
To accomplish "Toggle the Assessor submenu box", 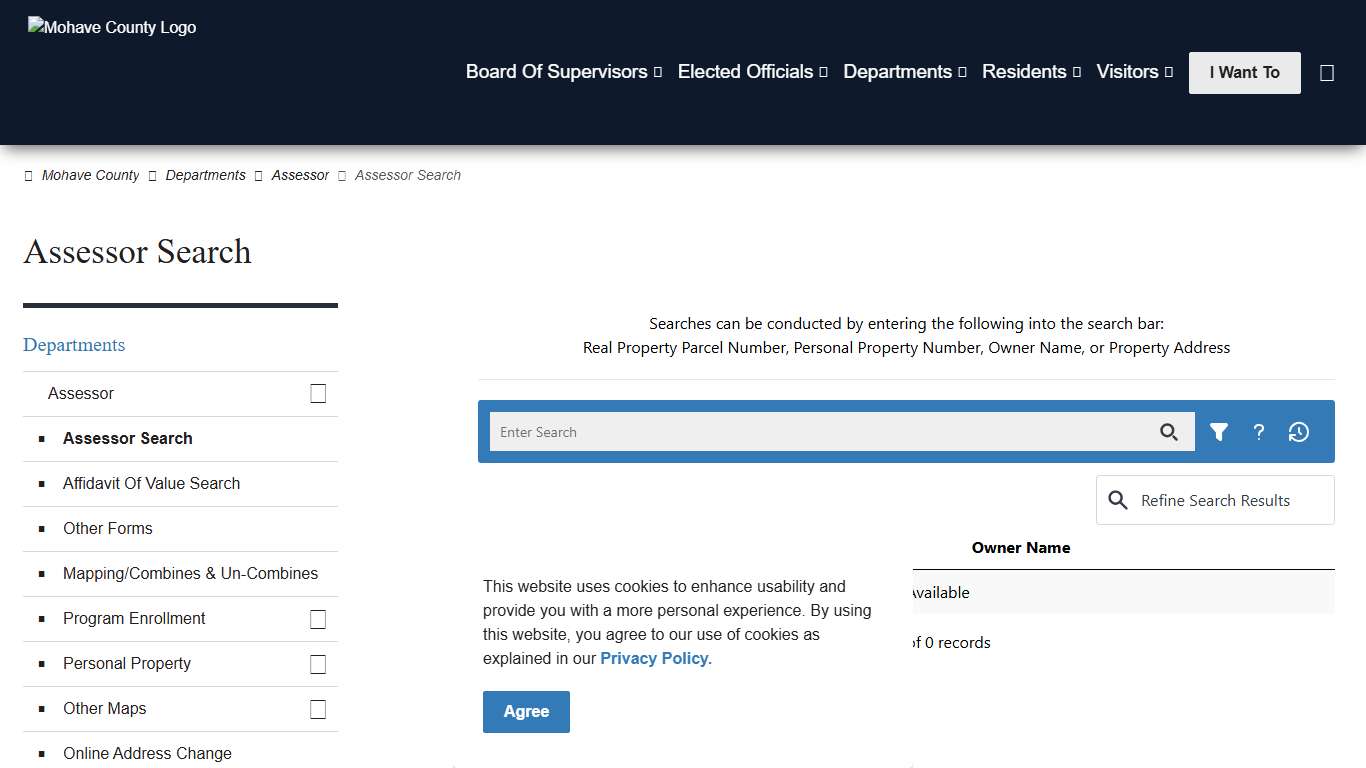I will [318, 393].
